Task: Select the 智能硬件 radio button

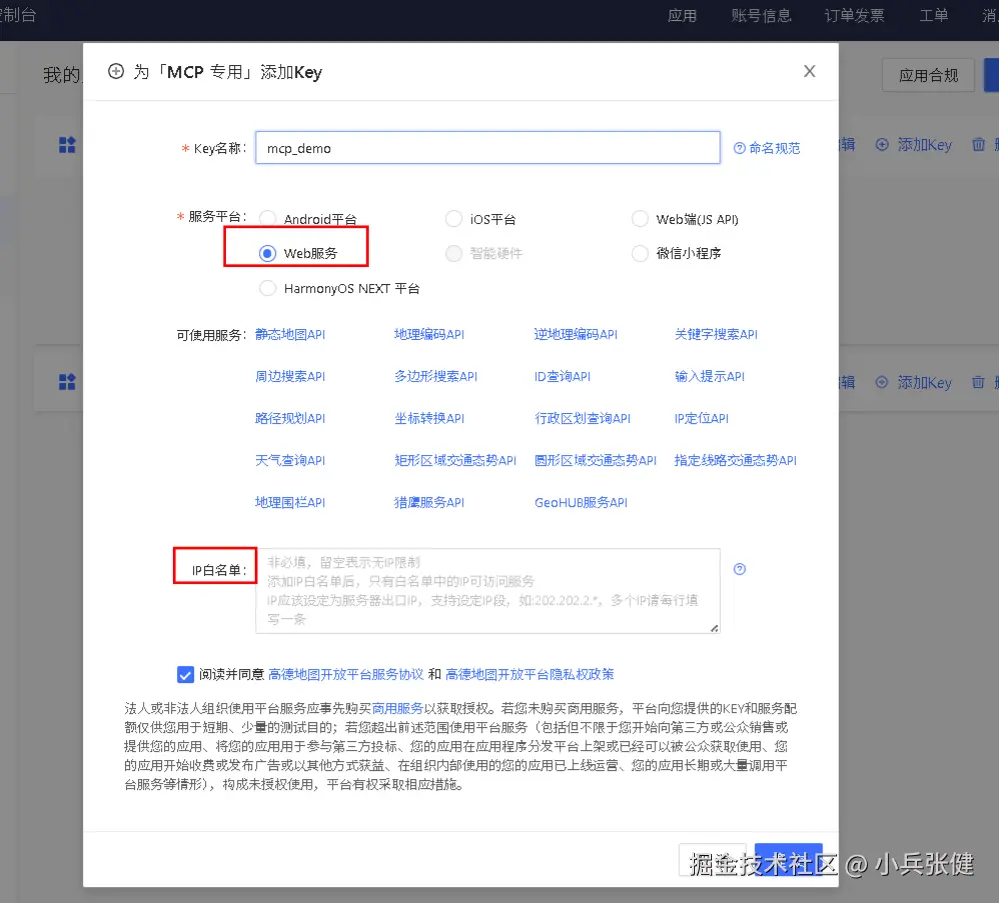Action: coord(454,254)
